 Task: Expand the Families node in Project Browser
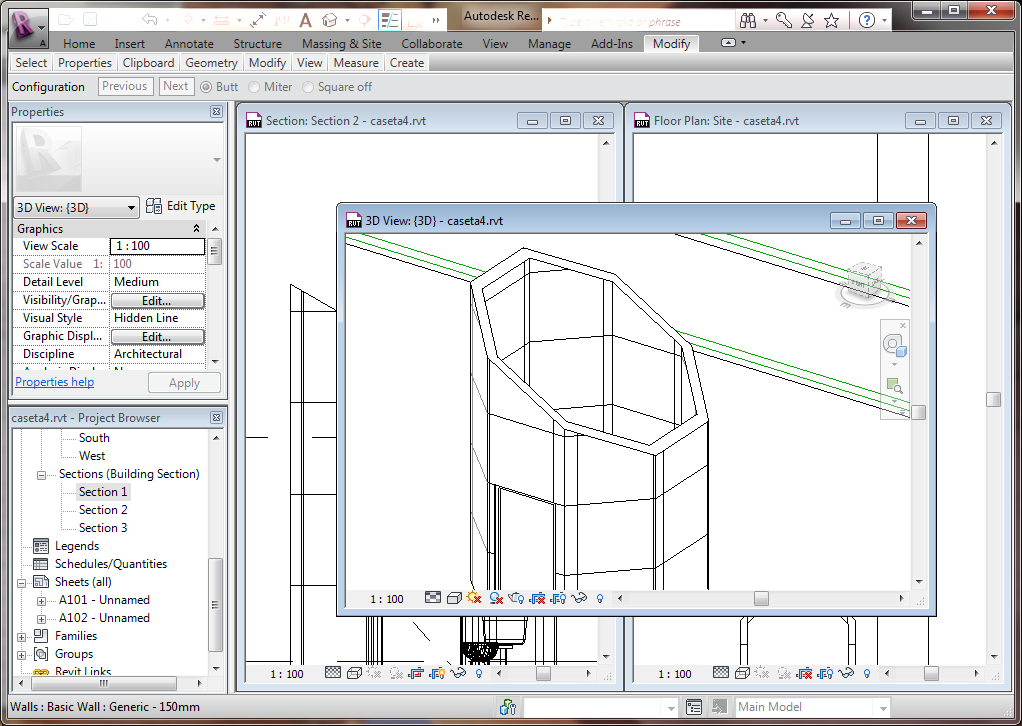click(x=22, y=636)
